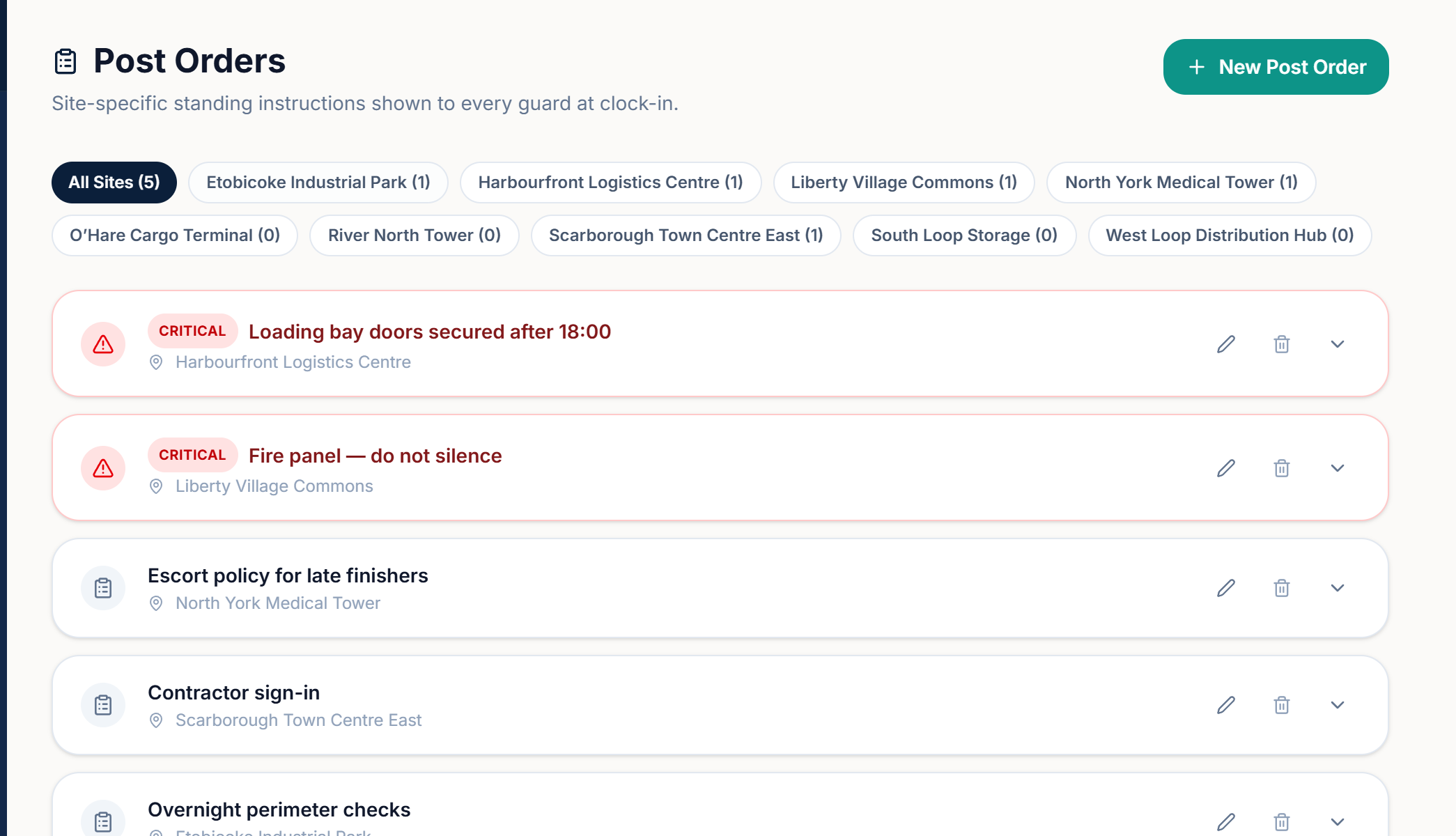Click the warning icon on Fire panel card
This screenshot has width=1456, height=836.
click(x=103, y=468)
